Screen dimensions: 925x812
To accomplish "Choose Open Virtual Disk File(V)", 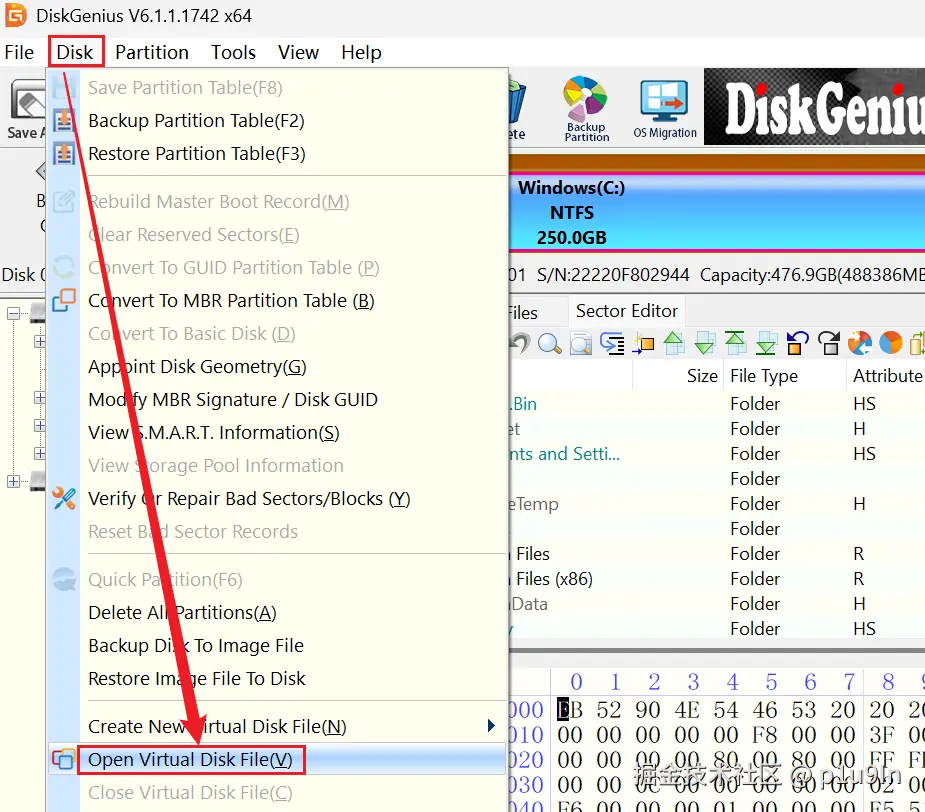I will [277, 759].
